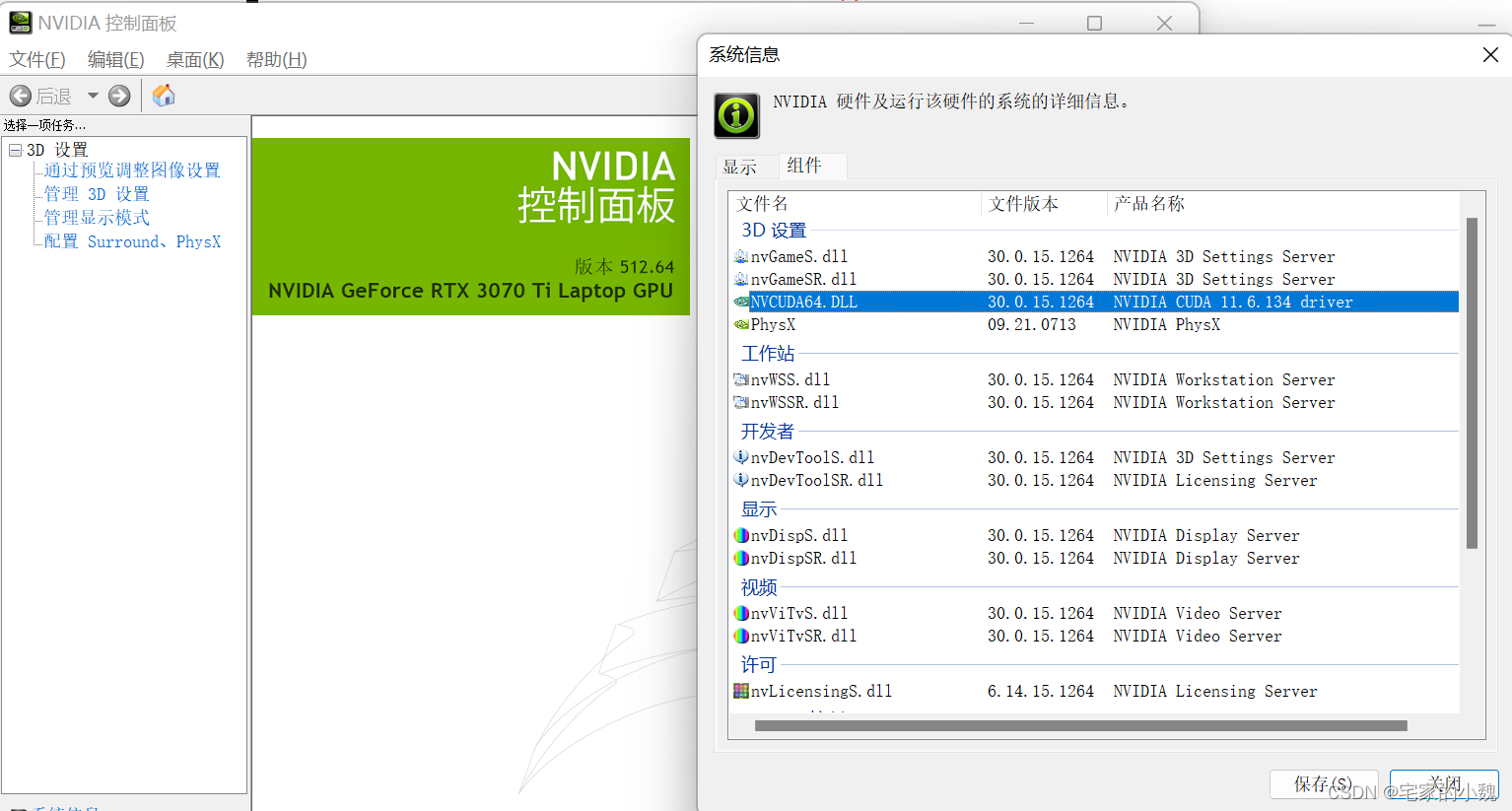This screenshot has height=811, width=1512.
Task: Select the nvLicensingS.dll file name
Action: pyautogui.click(x=821, y=691)
